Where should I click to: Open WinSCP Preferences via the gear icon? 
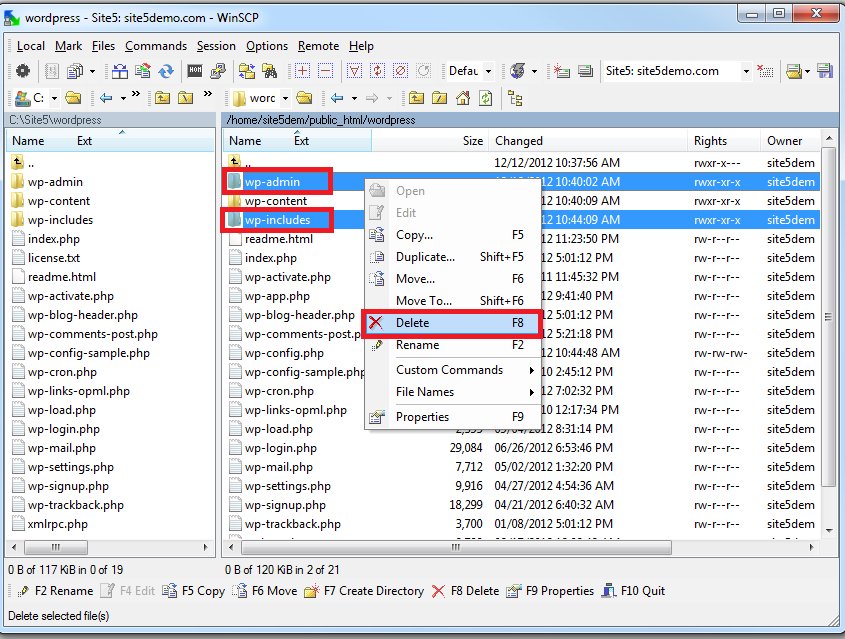[22, 71]
